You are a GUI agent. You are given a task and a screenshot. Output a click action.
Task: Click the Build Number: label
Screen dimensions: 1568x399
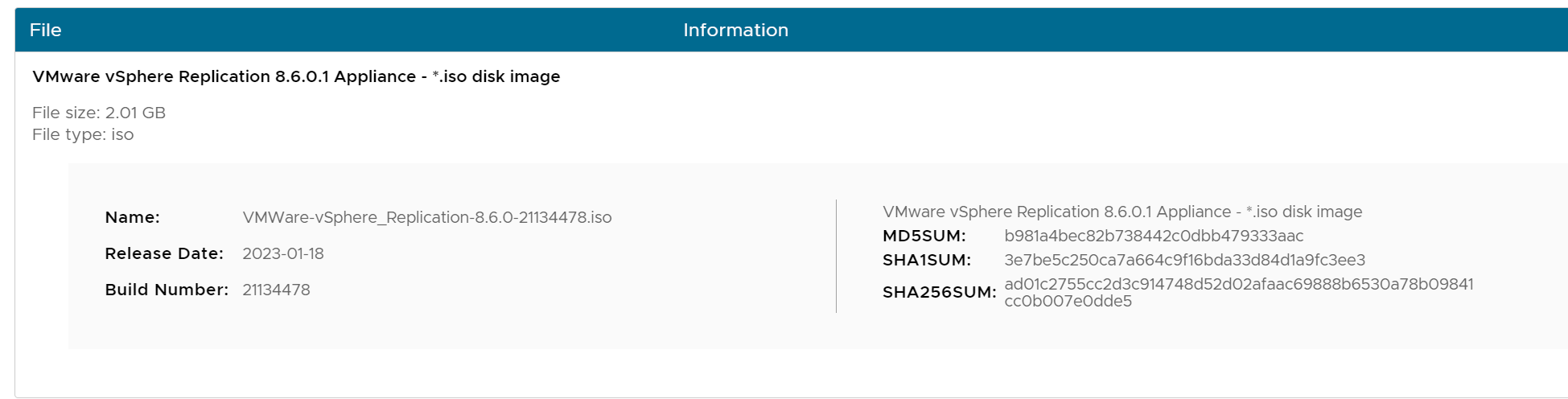(167, 290)
